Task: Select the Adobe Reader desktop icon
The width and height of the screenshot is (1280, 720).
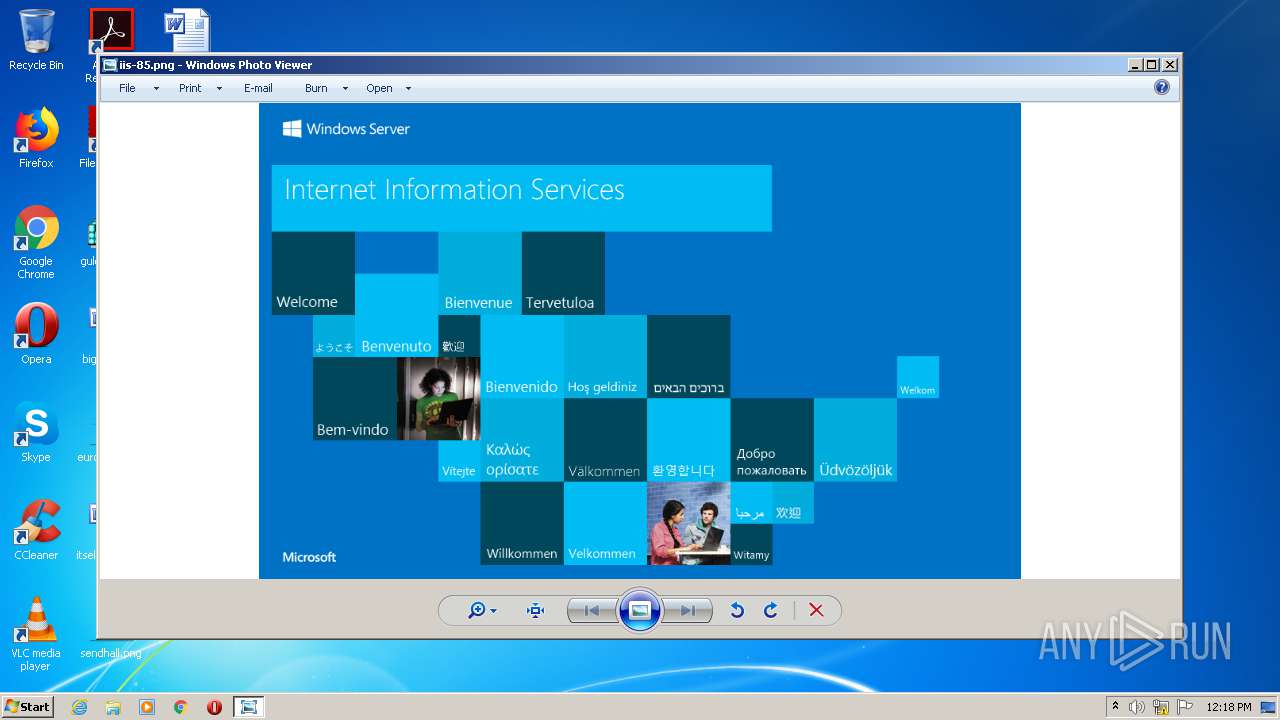Action: pos(111,30)
